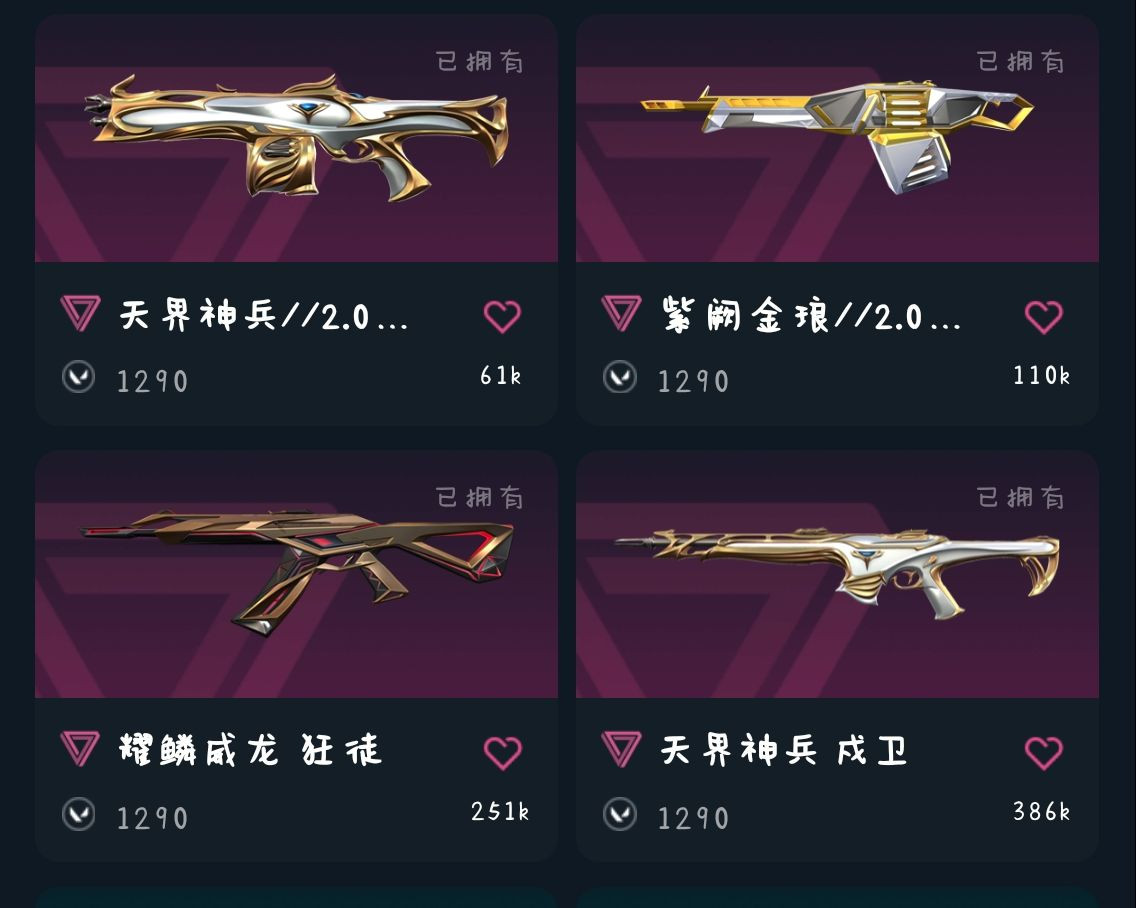Click pink tier triangle icon beside 天界神兵//2.0
Image resolution: width=1136 pixels, height=908 pixels.
click(x=80, y=313)
